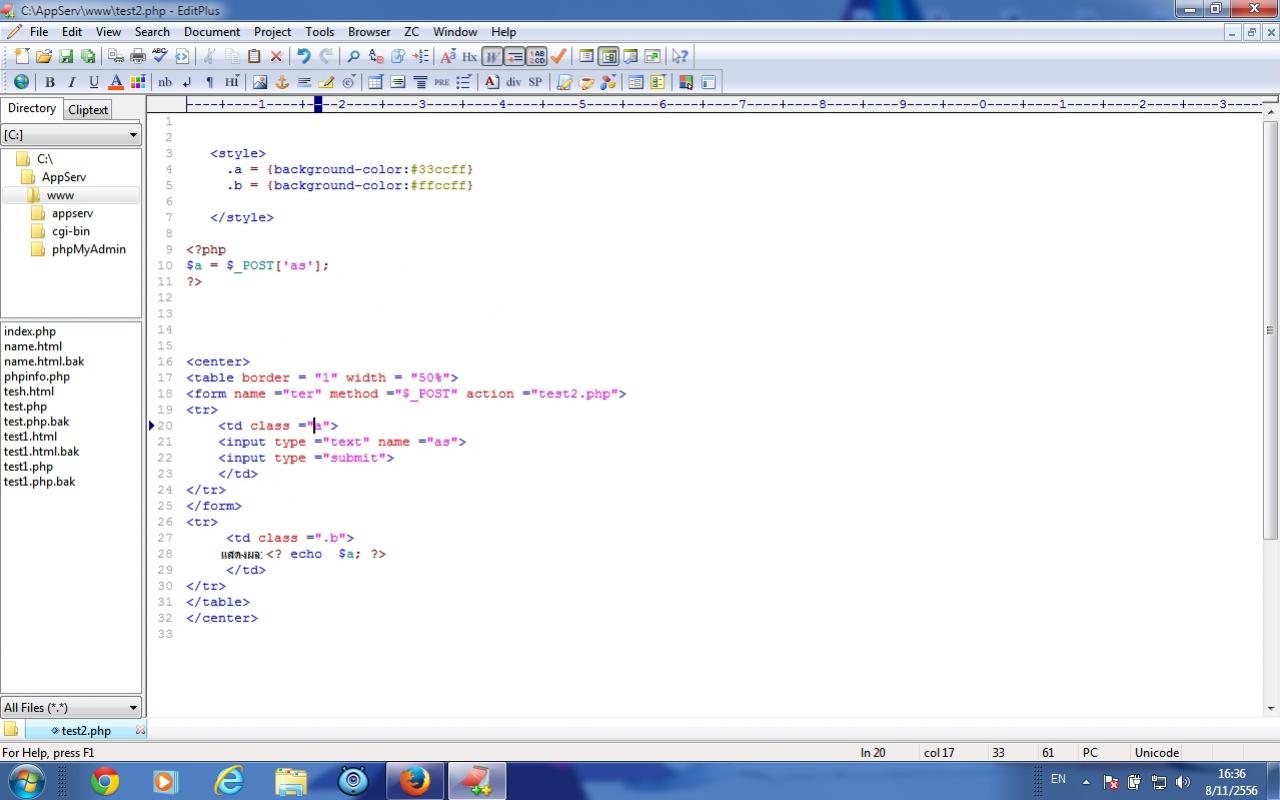Click the Open file folder icon
1280x800 pixels.
coord(43,56)
